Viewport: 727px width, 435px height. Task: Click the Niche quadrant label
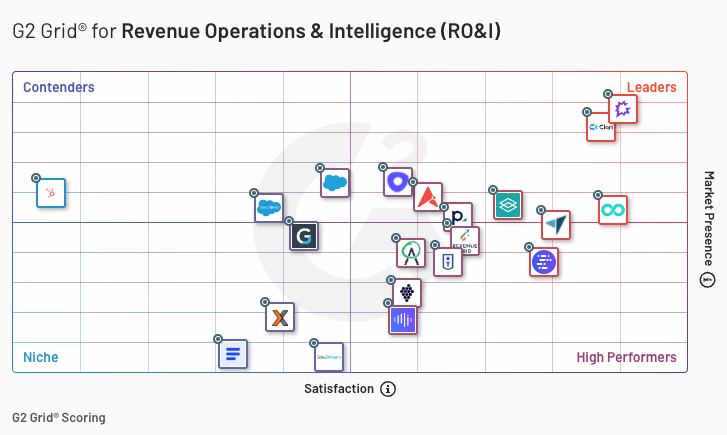(41, 357)
